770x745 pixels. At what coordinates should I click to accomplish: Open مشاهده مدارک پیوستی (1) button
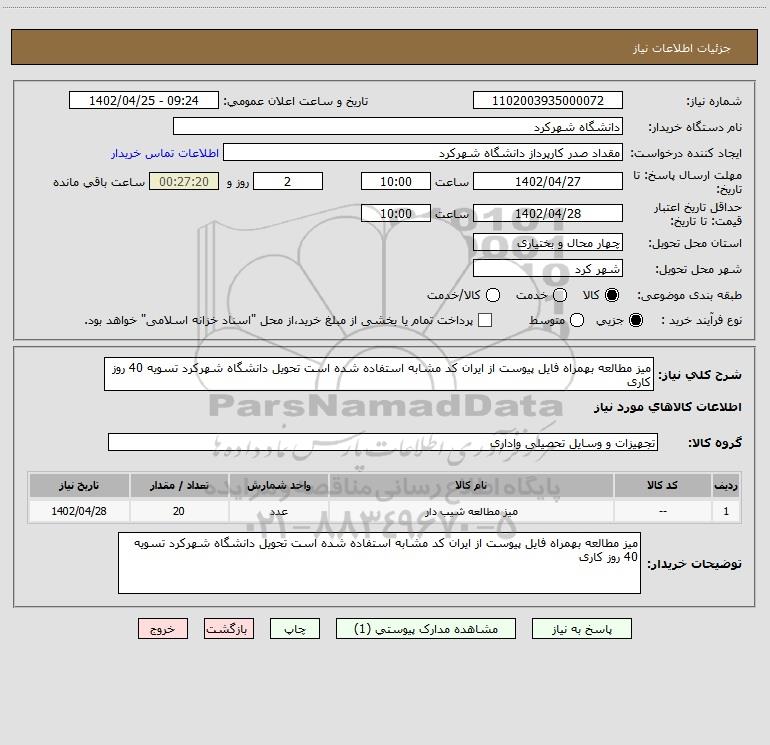click(x=426, y=629)
